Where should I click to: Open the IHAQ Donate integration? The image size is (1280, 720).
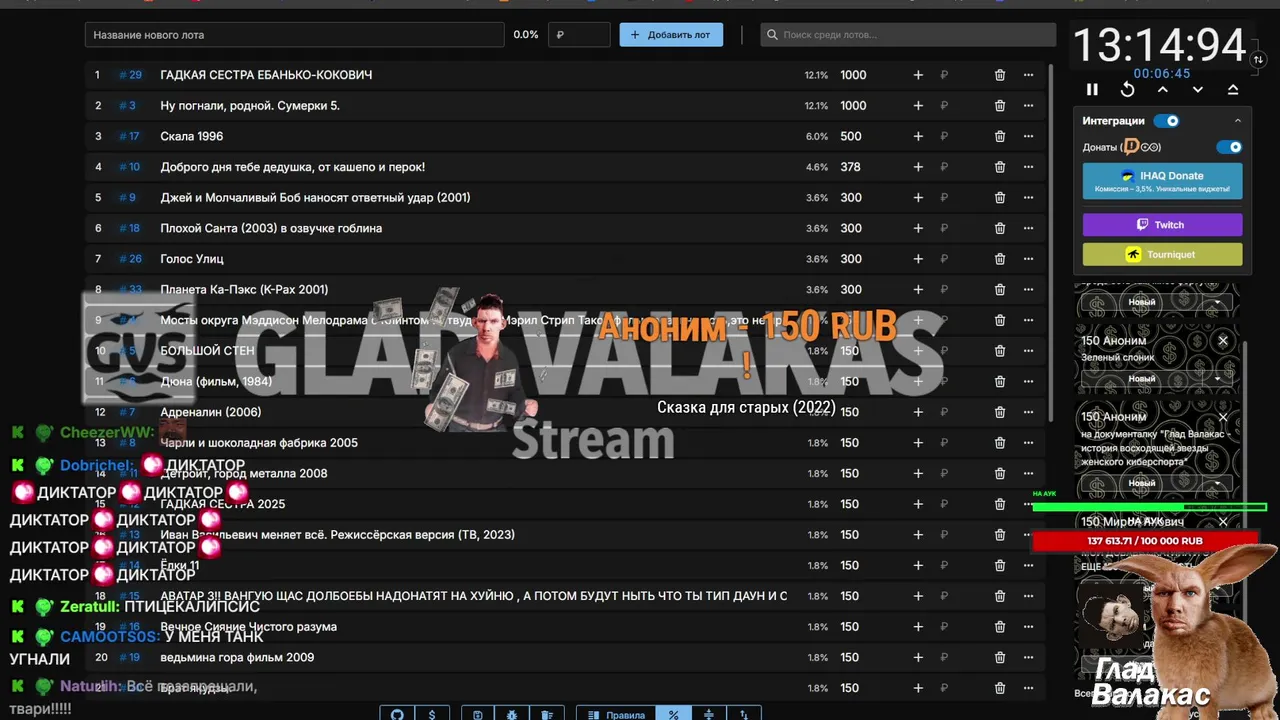(1162, 181)
